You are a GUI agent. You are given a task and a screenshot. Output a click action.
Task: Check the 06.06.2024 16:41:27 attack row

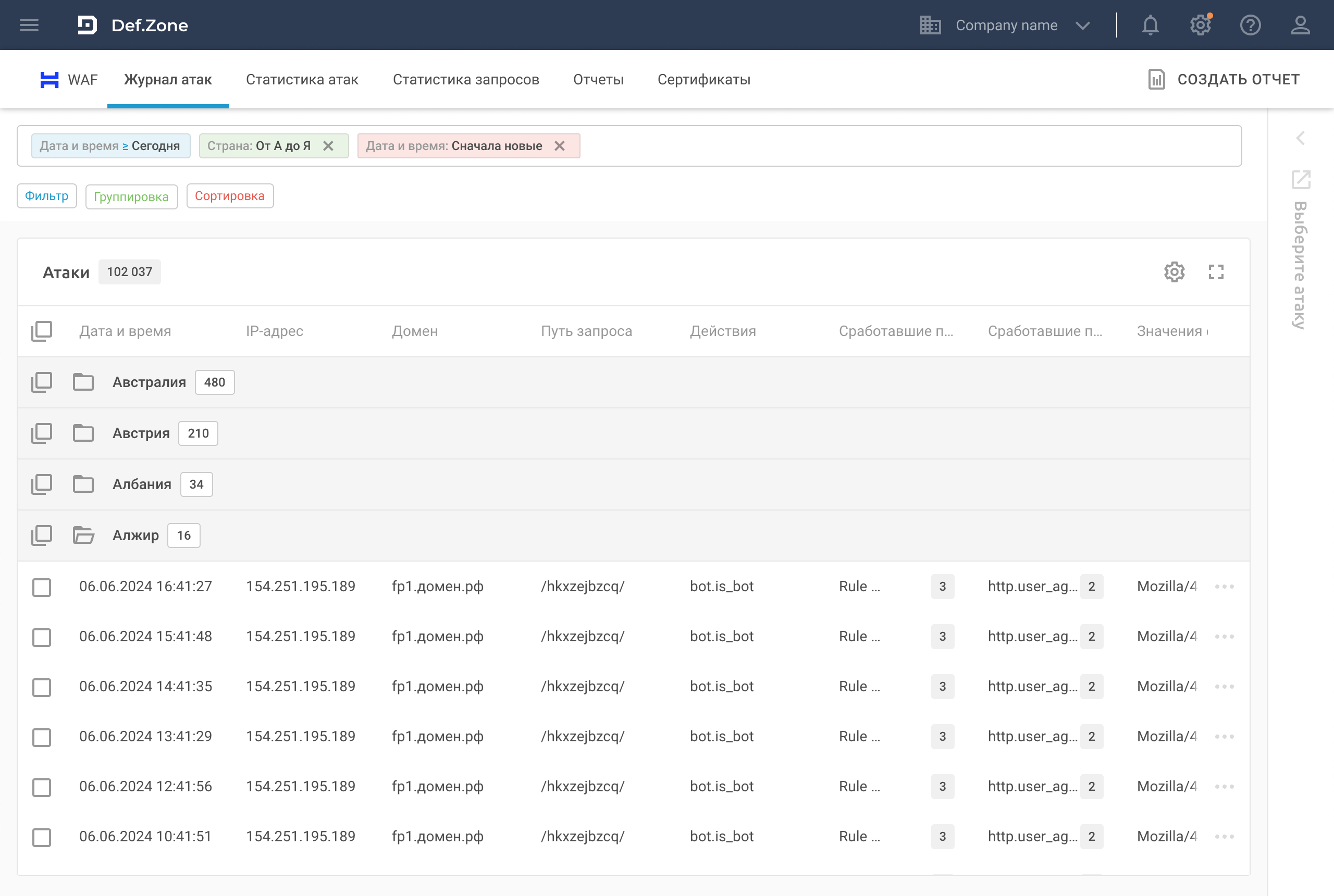[42, 587]
